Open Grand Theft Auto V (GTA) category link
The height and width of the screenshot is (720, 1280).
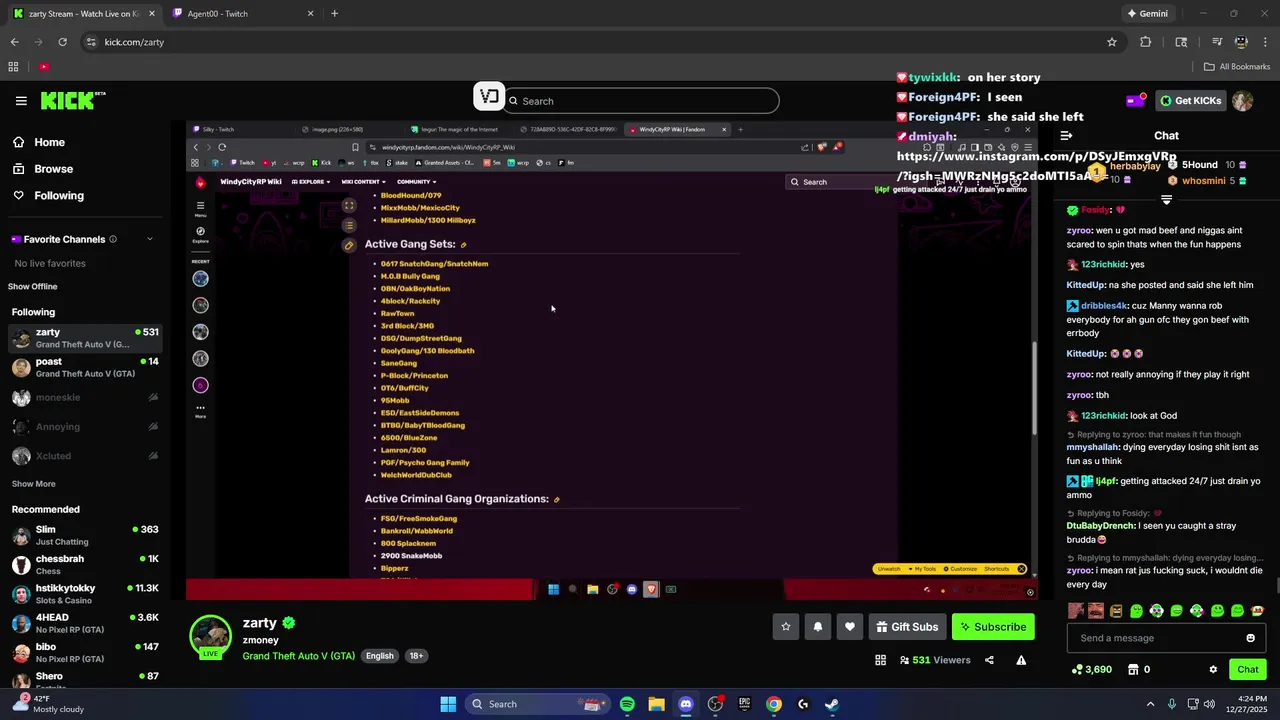tap(298, 656)
